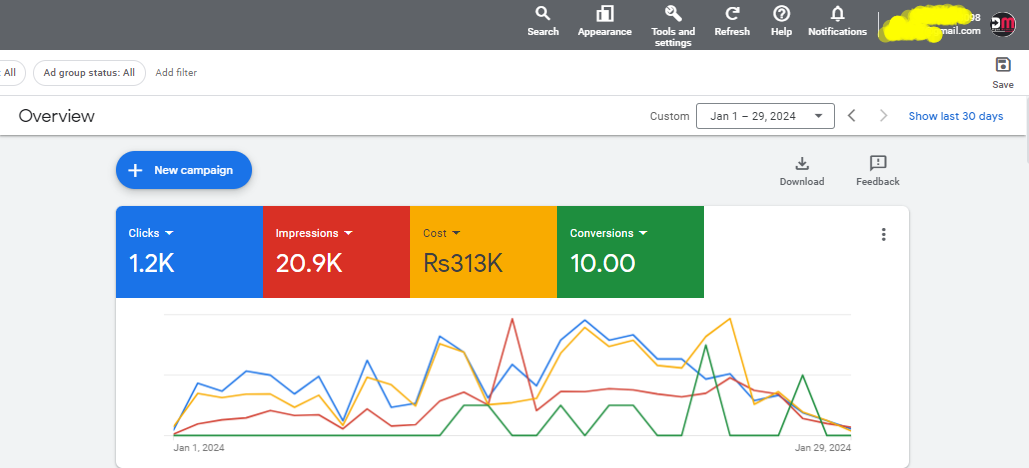
Task: Click the Jan 29, 2024 axis label
Action: pos(823,448)
